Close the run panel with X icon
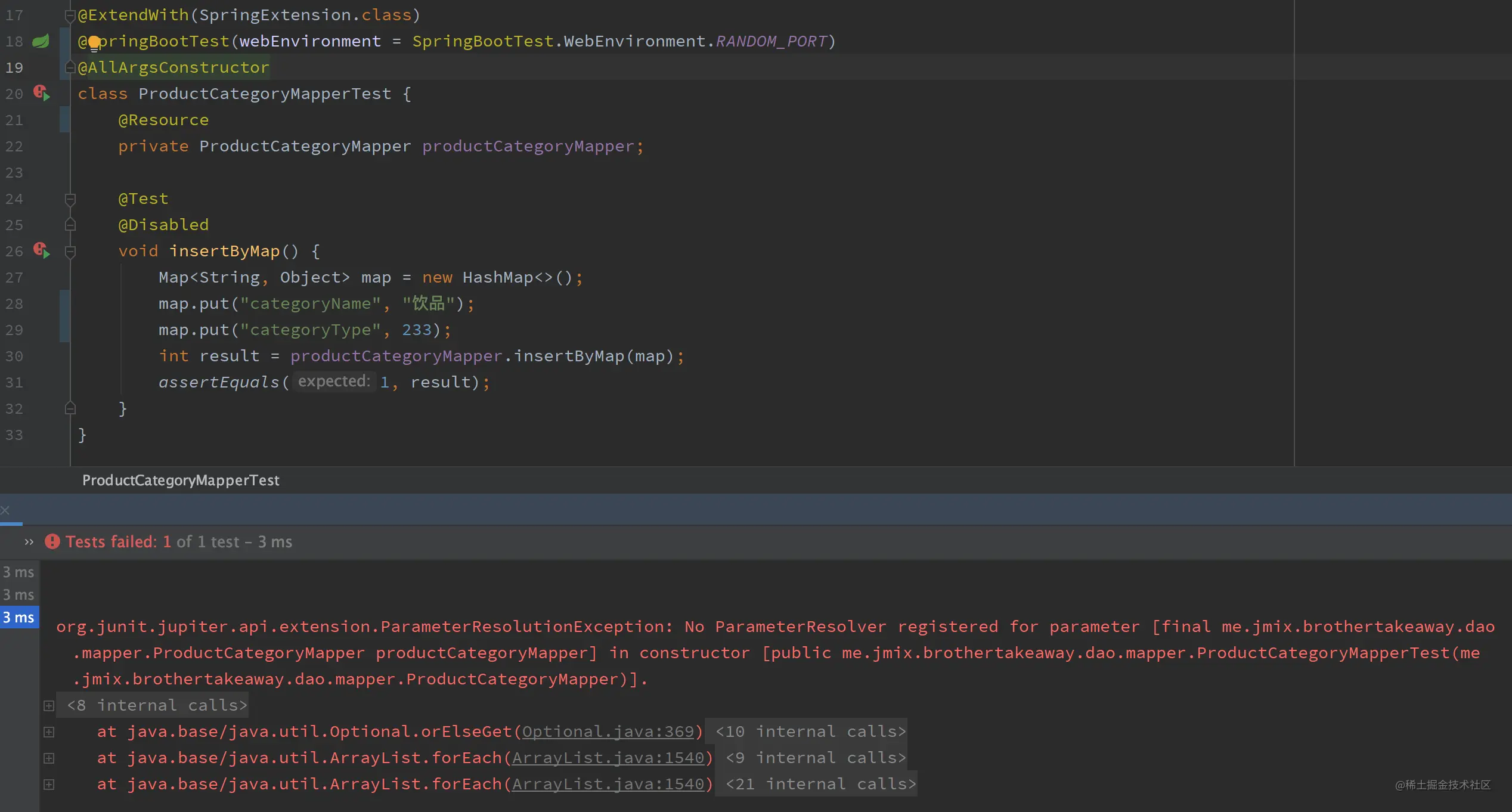The image size is (1512, 812). point(5,510)
